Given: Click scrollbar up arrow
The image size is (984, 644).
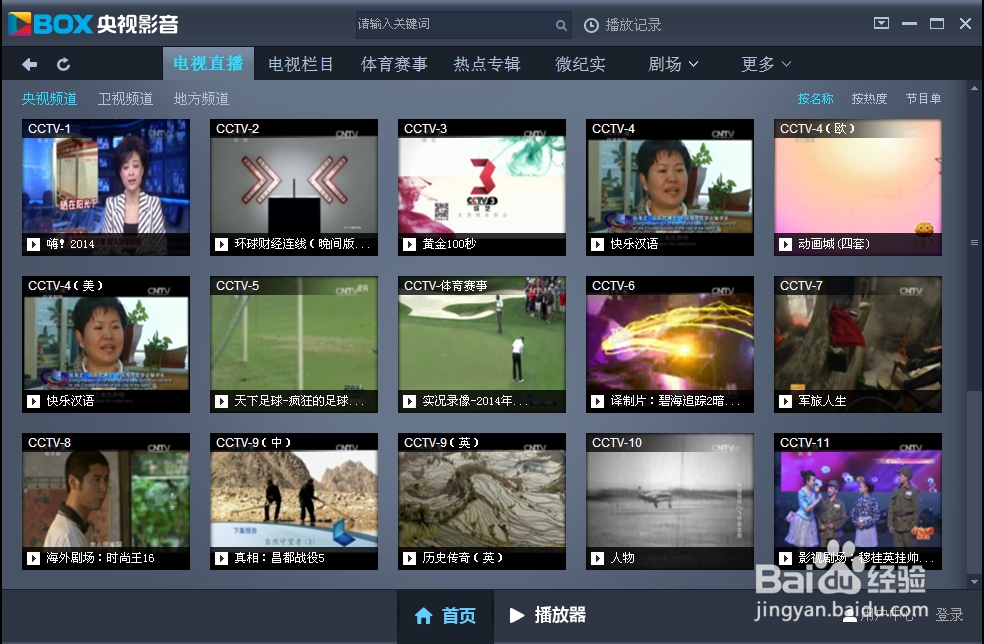Looking at the screenshot, I should pos(974,89).
